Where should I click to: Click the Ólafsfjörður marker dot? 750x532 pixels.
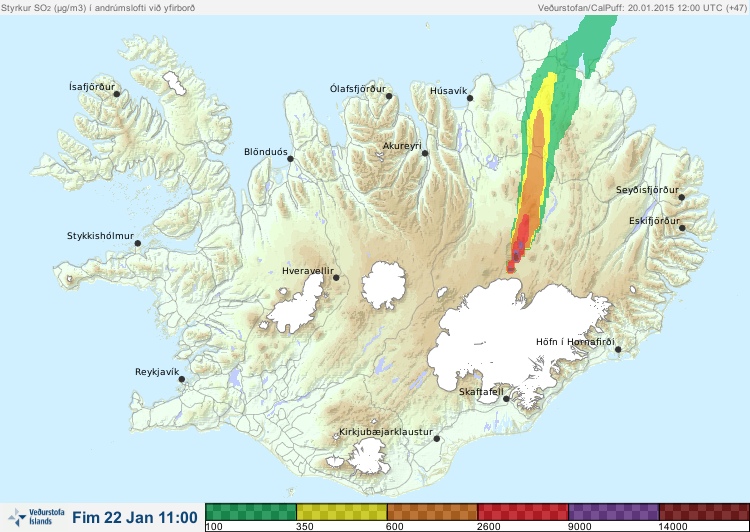click(x=389, y=96)
